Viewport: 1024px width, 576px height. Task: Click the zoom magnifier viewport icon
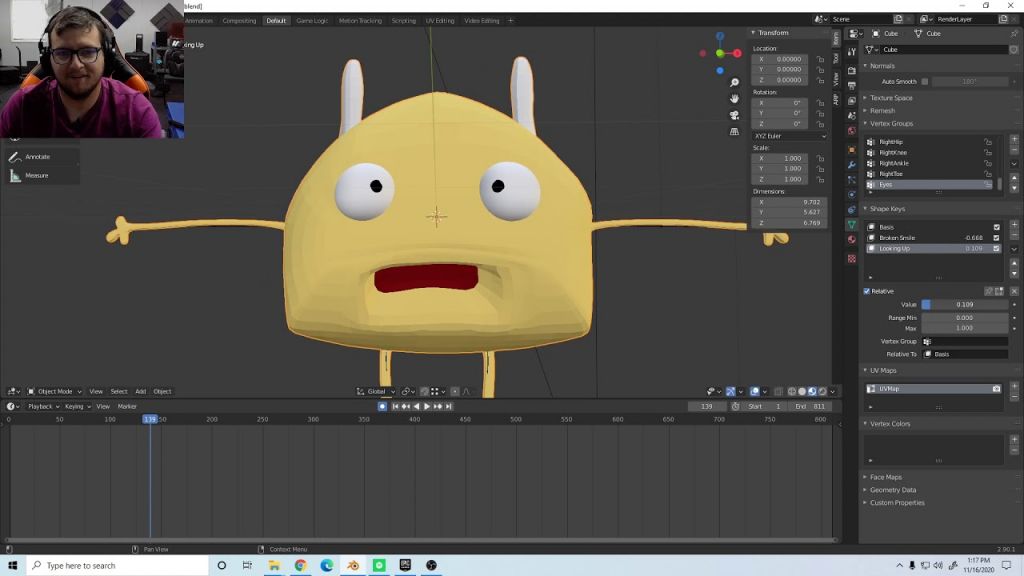[734, 82]
